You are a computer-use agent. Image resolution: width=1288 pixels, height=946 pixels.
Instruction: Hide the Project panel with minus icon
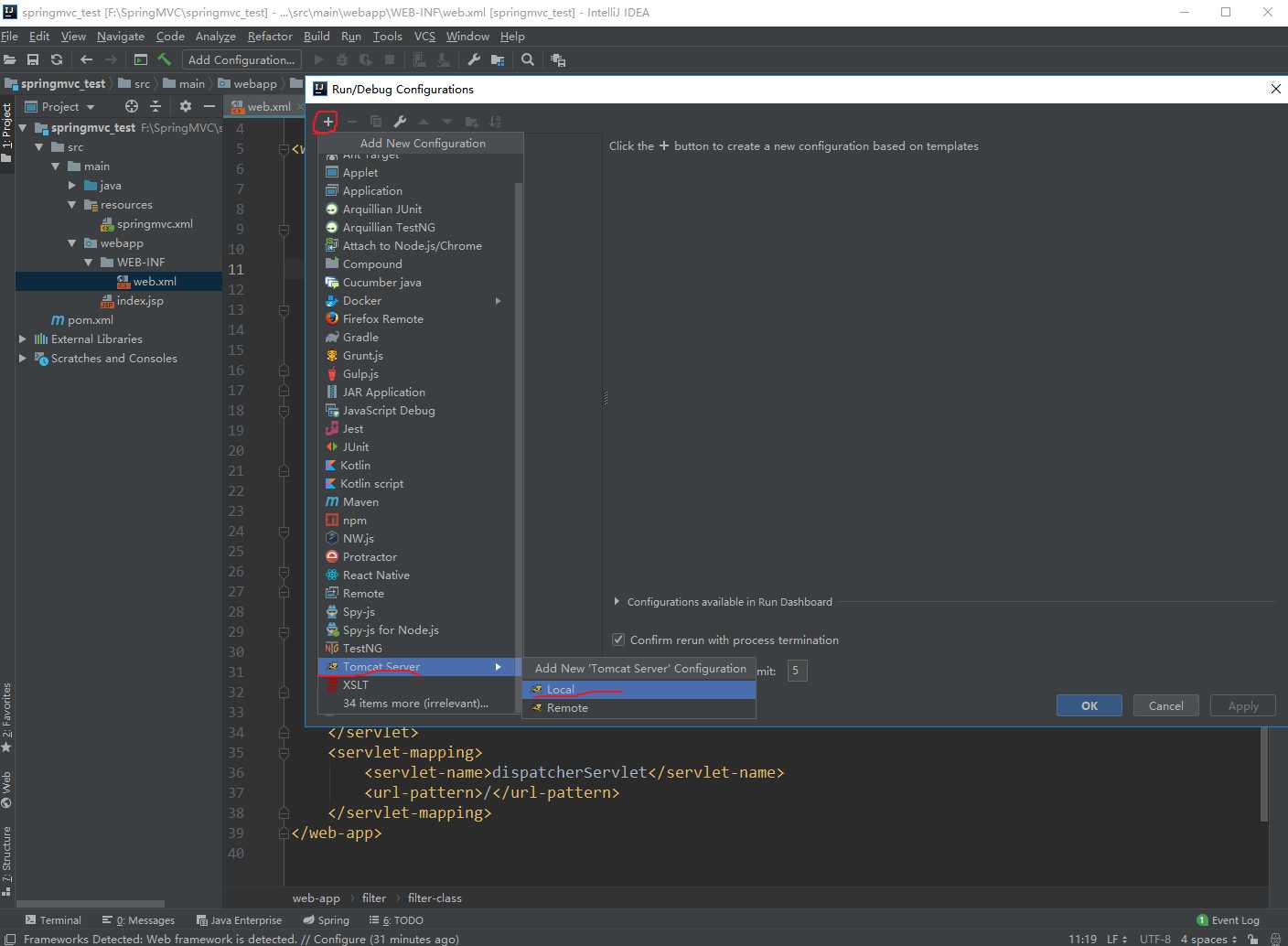pos(209,106)
